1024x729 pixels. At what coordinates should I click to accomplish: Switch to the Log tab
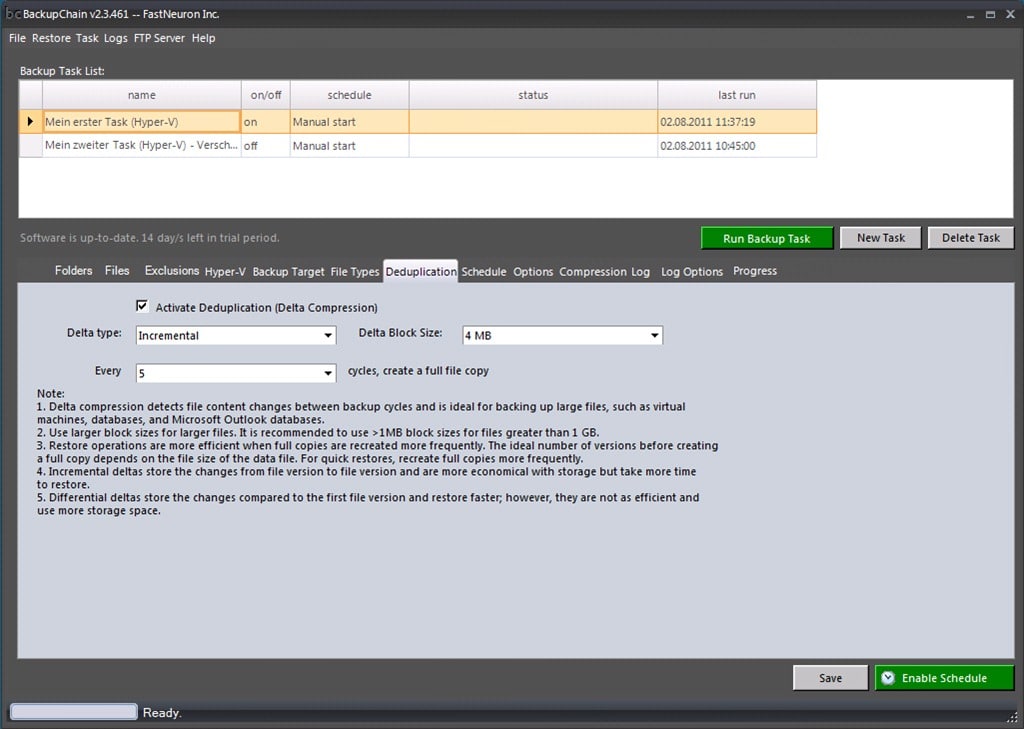coord(641,272)
